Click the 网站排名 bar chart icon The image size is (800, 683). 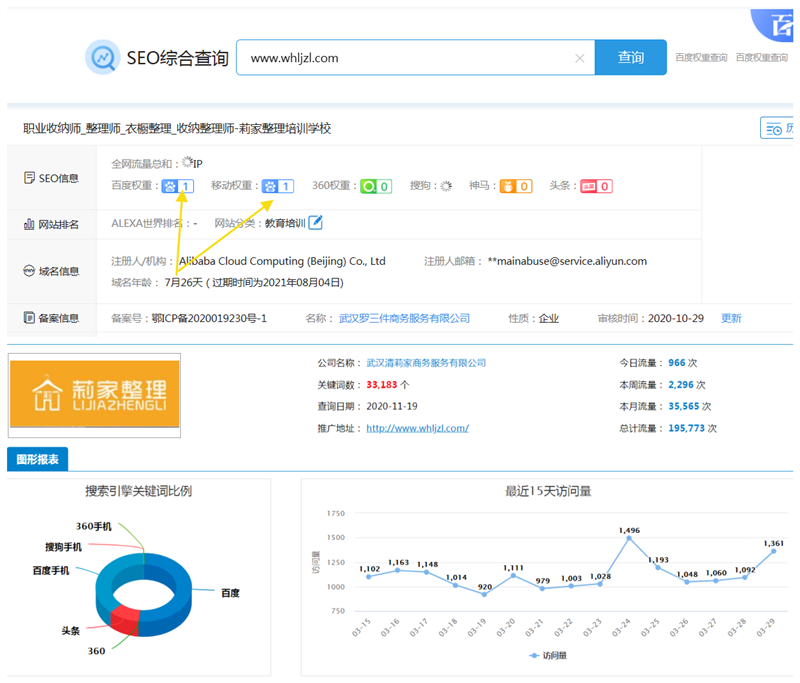(x=29, y=224)
